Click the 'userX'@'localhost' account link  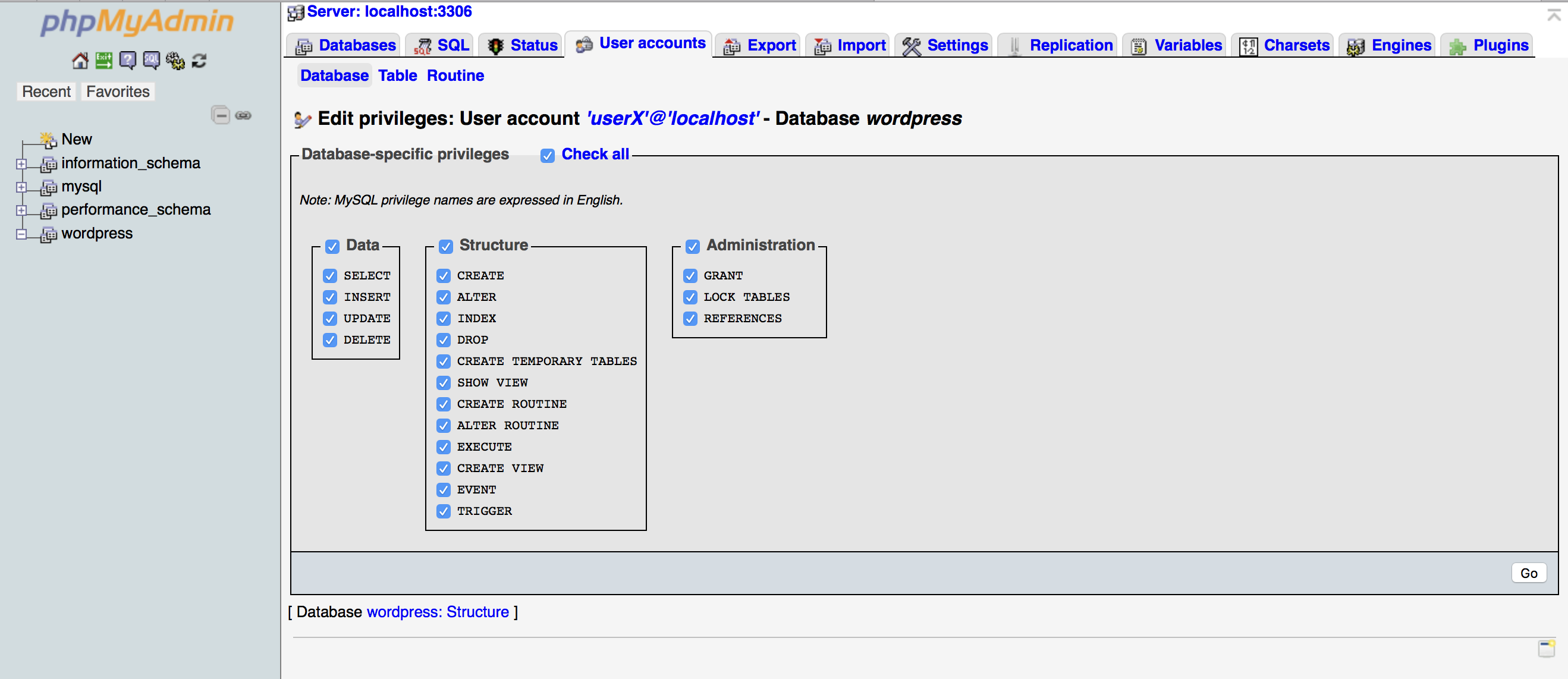click(x=673, y=119)
